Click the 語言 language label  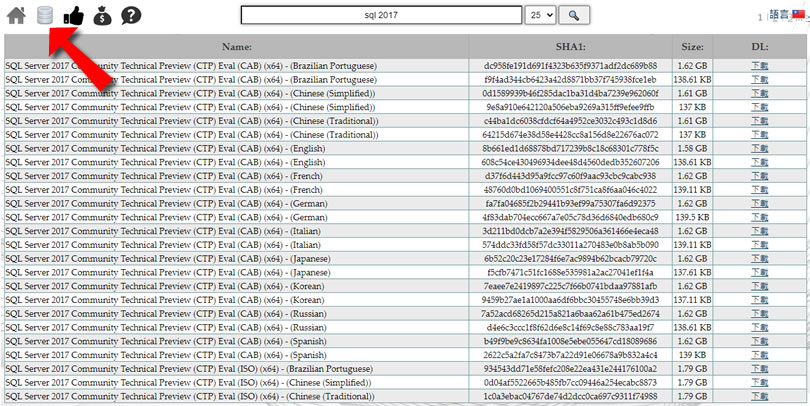coord(780,15)
